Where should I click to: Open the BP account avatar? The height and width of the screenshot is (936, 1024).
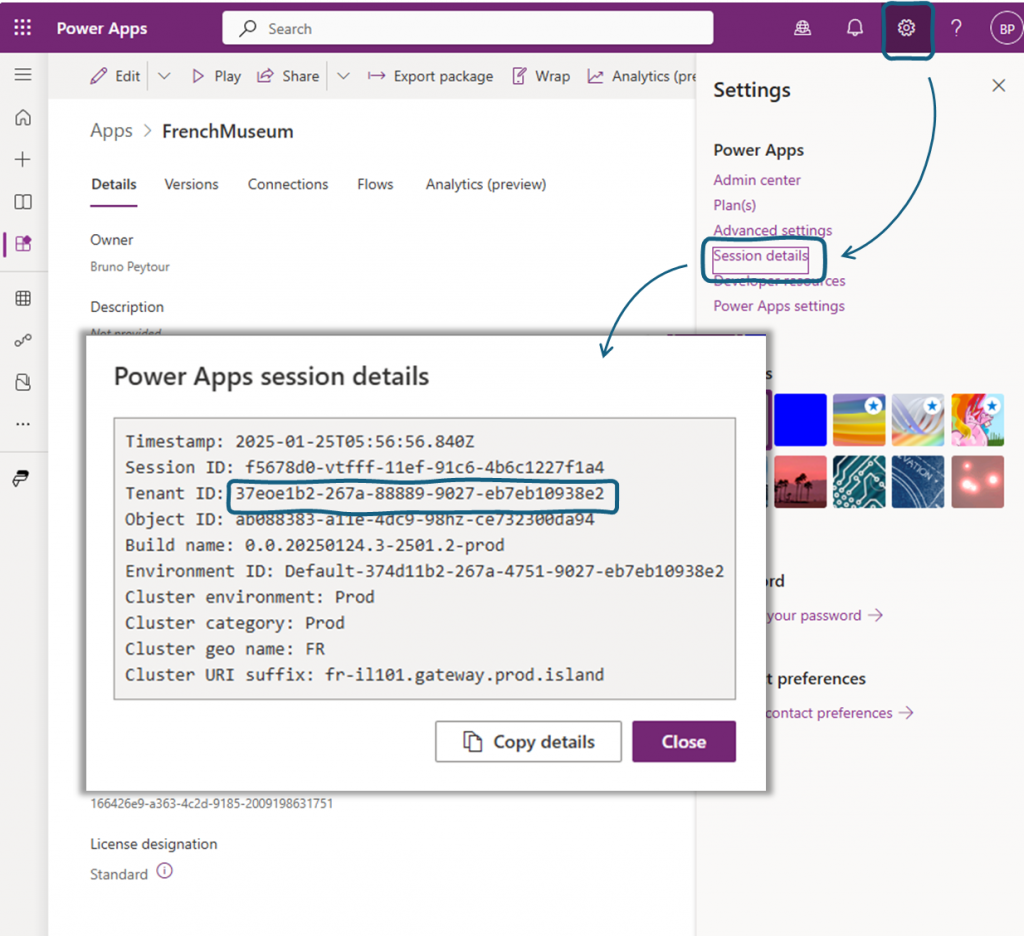pos(1005,29)
